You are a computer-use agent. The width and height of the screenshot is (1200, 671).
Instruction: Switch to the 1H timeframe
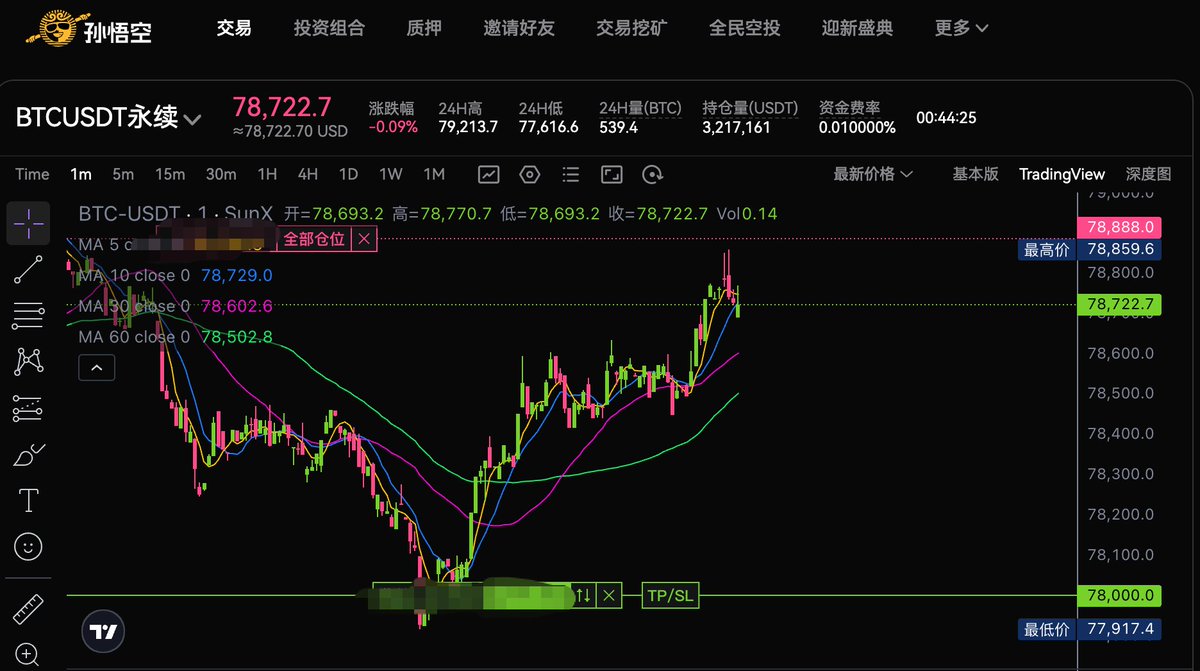click(x=267, y=174)
